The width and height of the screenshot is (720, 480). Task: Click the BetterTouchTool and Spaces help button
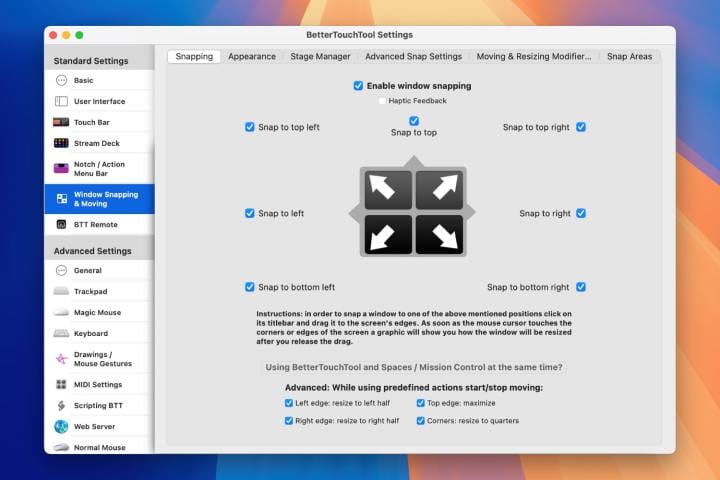coord(413,367)
